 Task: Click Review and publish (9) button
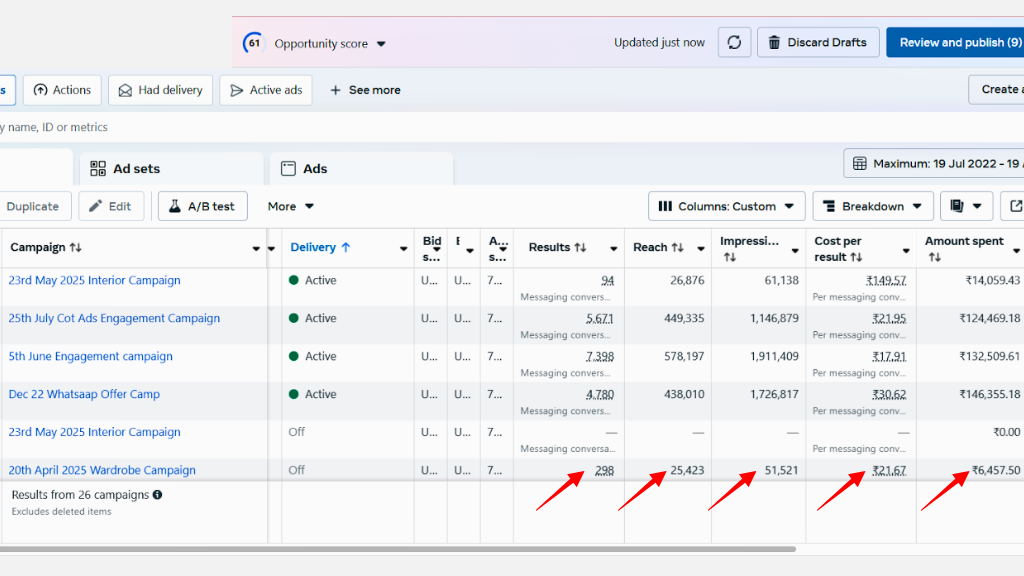(955, 42)
